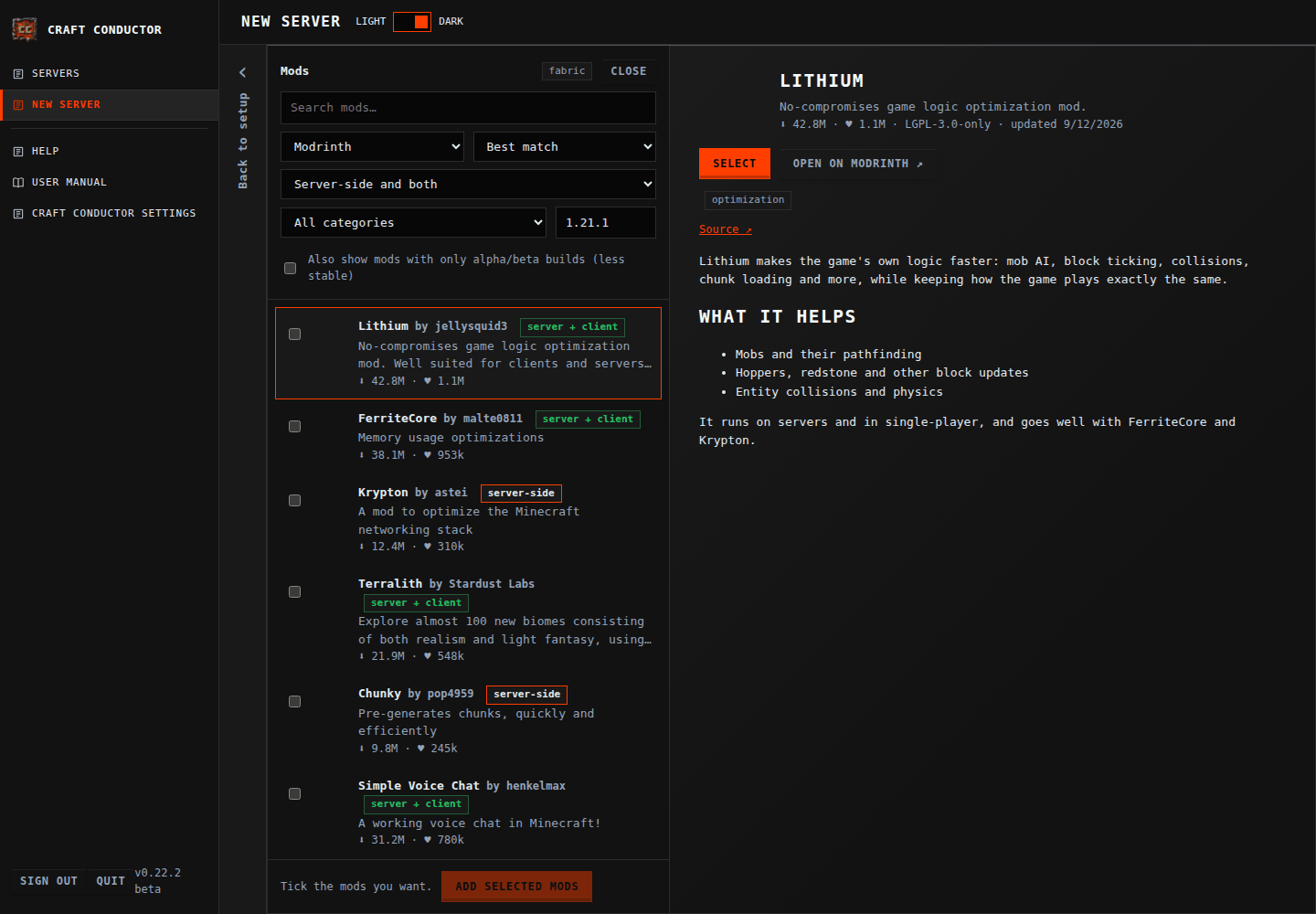The height and width of the screenshot is (914, 1316).
Task: Click the Chunky server-side badge
Action: click(x=526, y=695)
